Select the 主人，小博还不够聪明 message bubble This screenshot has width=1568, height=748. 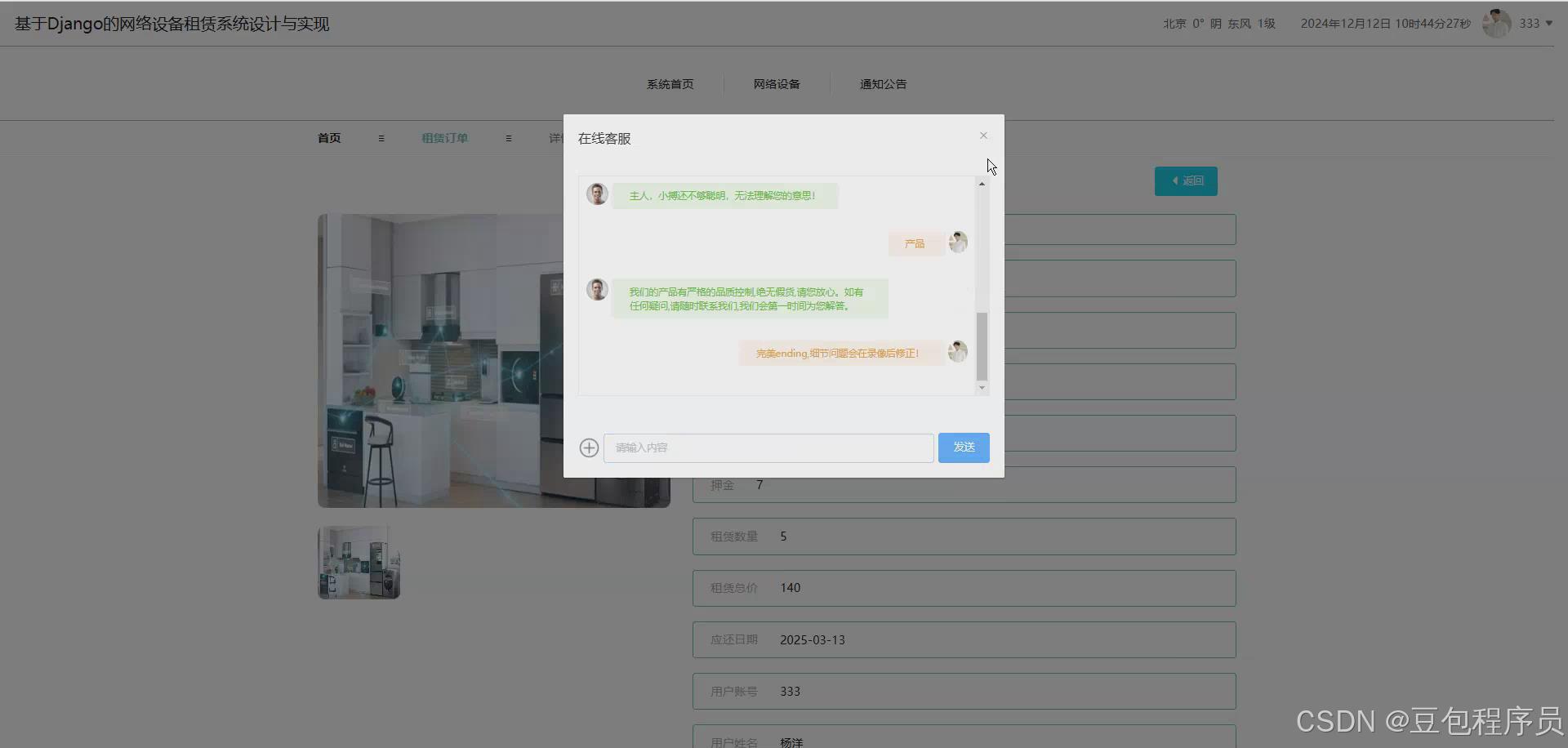[x=725, y=196]
